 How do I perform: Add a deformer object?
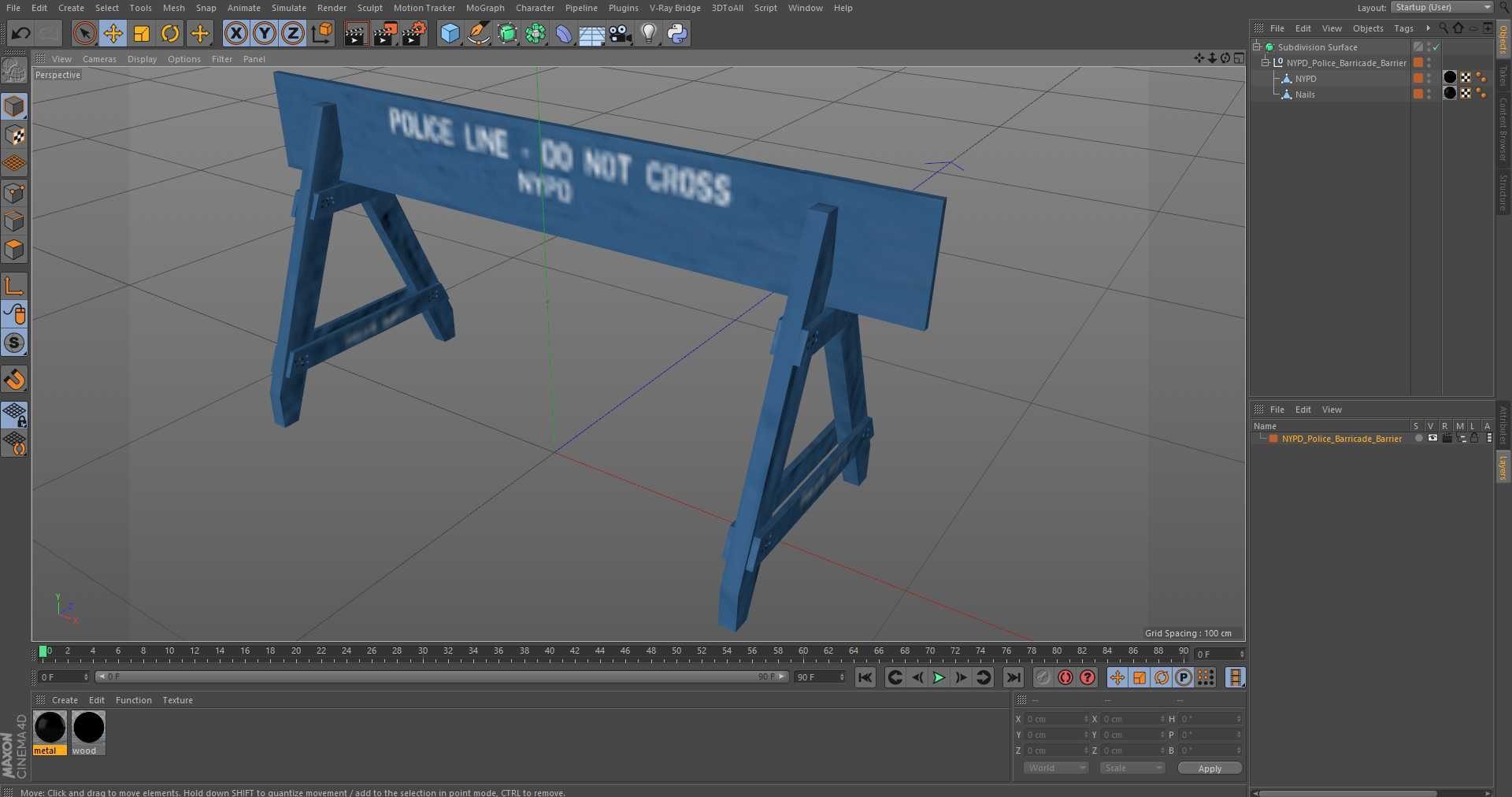[564, 33]
